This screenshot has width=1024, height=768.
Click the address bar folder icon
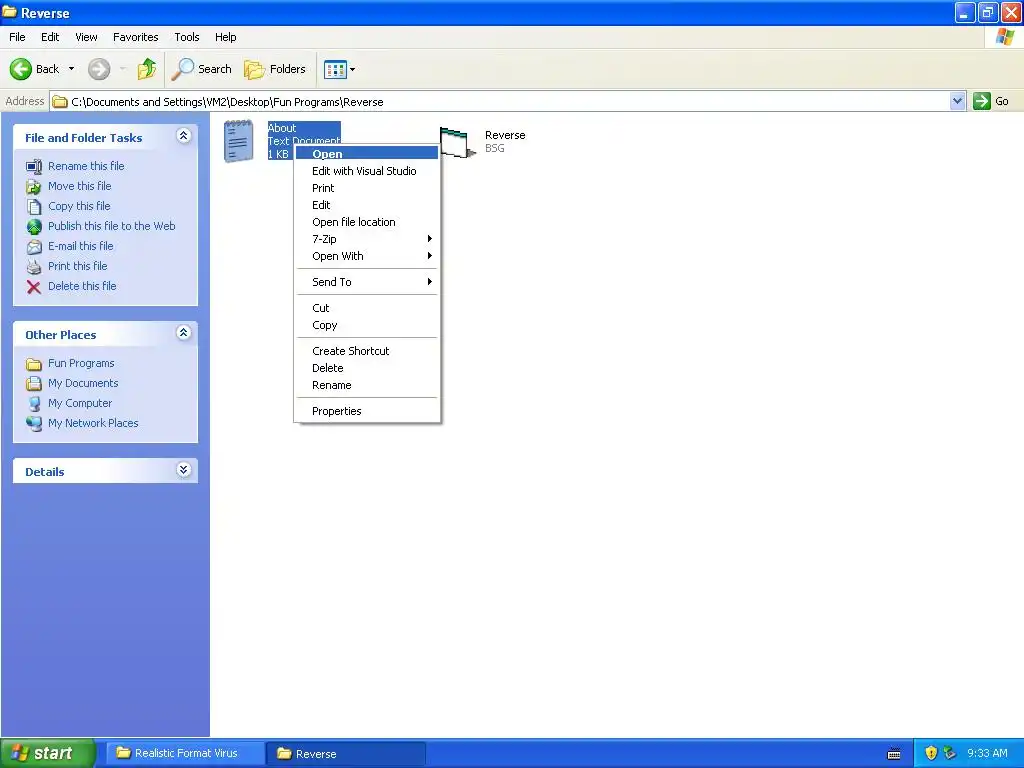60,101
